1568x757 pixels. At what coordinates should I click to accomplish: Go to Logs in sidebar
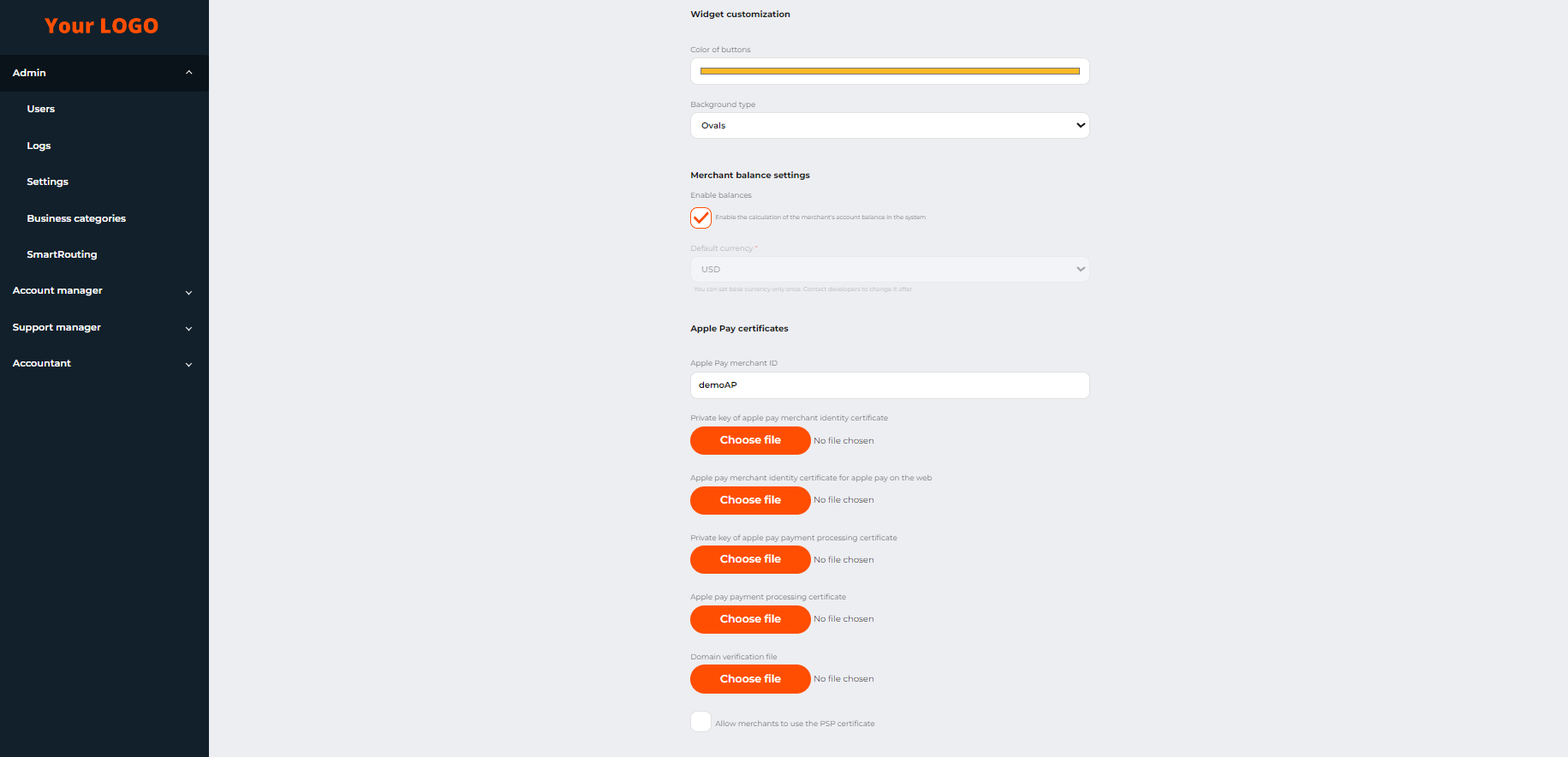click(x=39, y=146)
